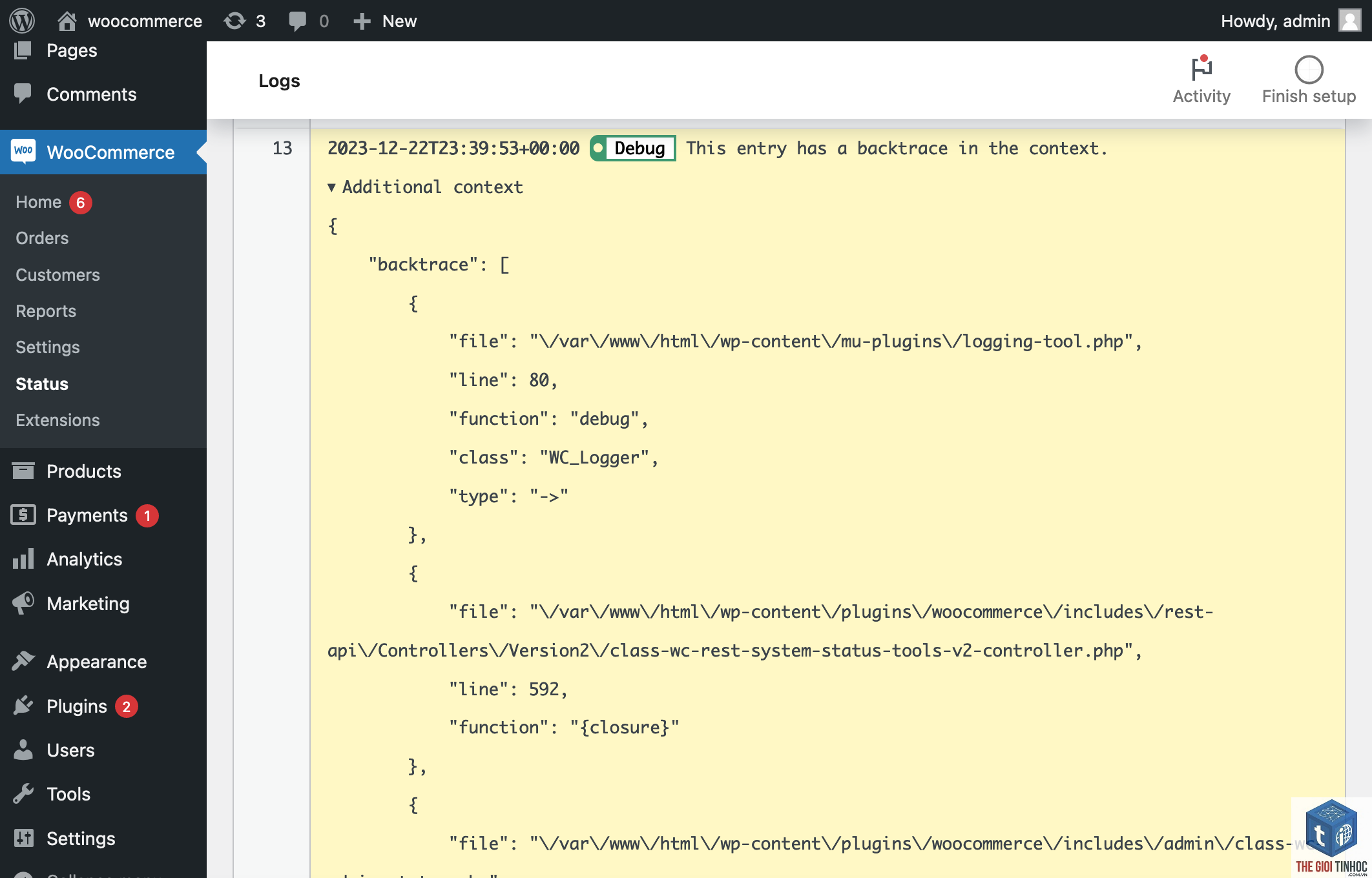
Task: Click the woocommerce site name link
Action: tap(145, 21)
